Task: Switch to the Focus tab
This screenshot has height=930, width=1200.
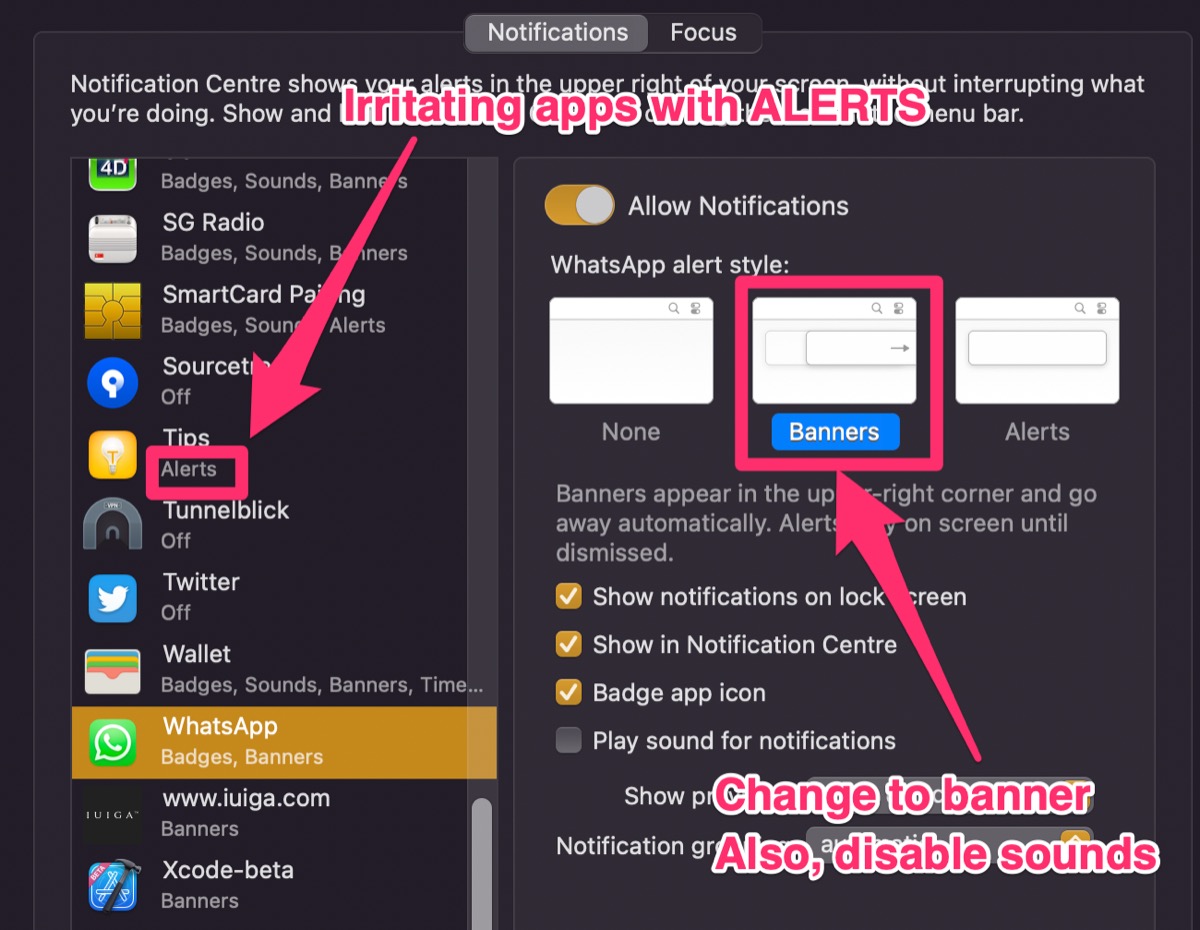Action: click(703, 32)
